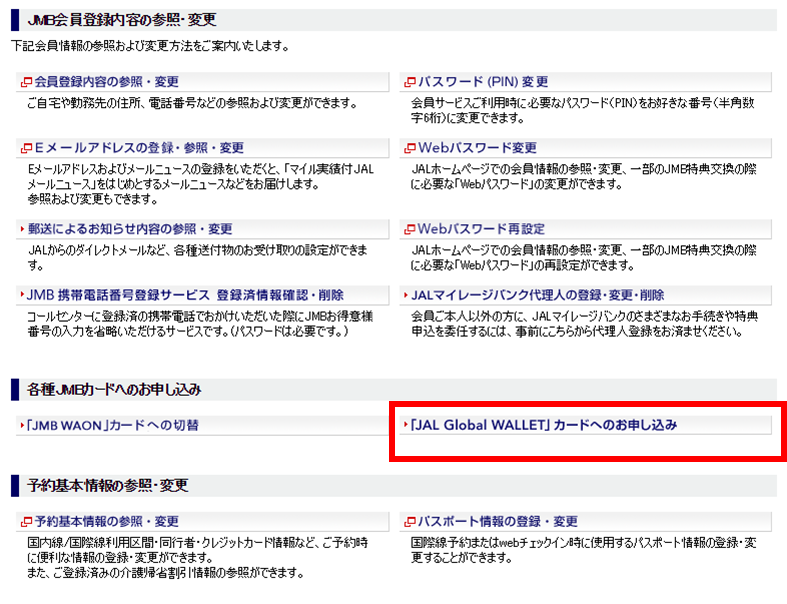Click red arrow beside 「JMB WAON」カード
This screenshot has height=604, width=787.
pos(22,425)
